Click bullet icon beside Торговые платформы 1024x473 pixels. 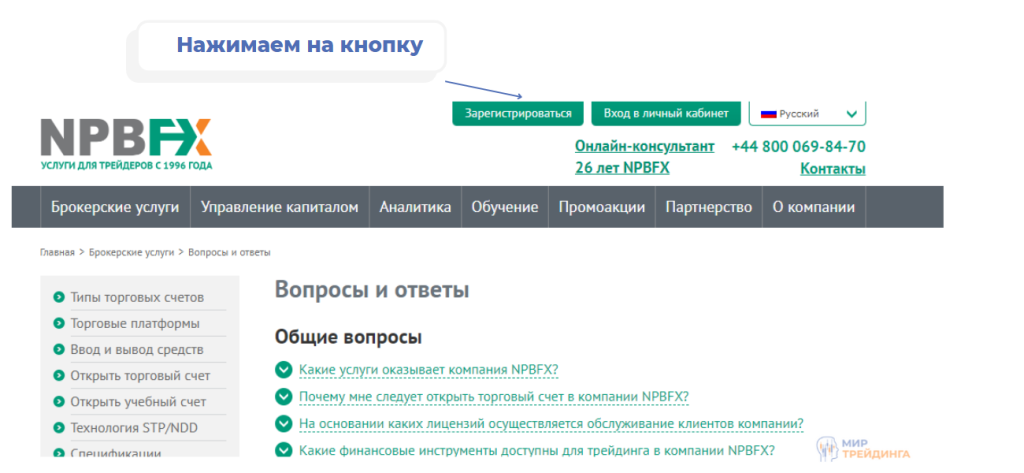[x=59, y=324]
